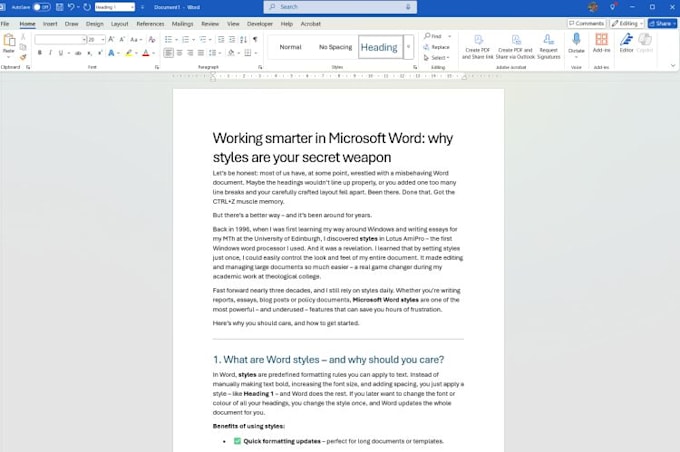Open the File menu
Screen dimensions: 680x452
[x=5, y=24]
